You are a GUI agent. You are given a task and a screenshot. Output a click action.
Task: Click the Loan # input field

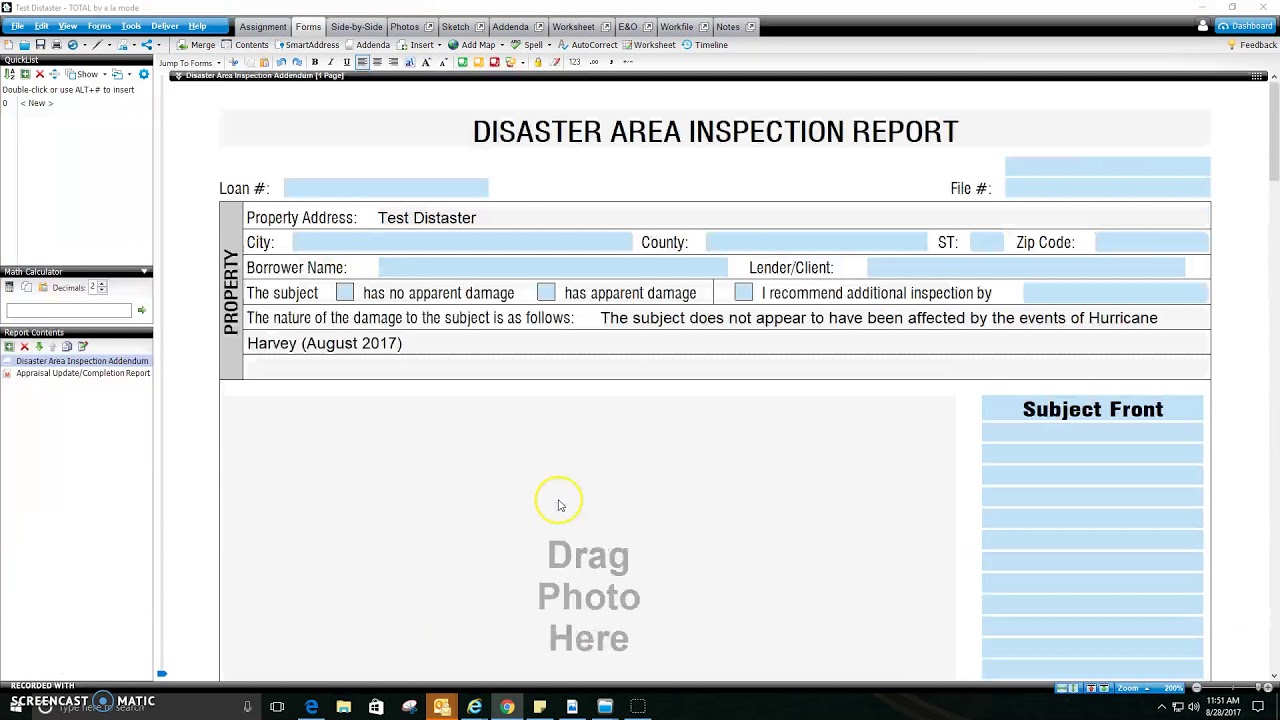pyautogui.click(x=386, y=188)
